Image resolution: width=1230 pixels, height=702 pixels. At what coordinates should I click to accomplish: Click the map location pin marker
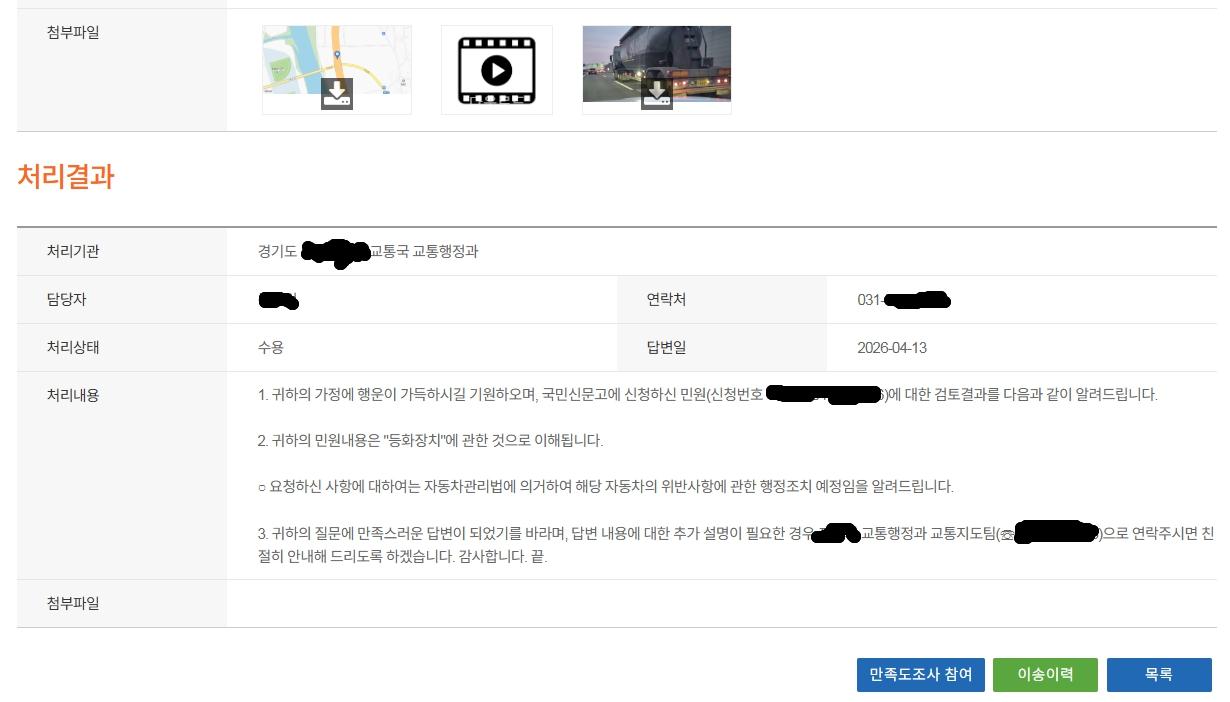pyautogui.click(x=336, y=55)
